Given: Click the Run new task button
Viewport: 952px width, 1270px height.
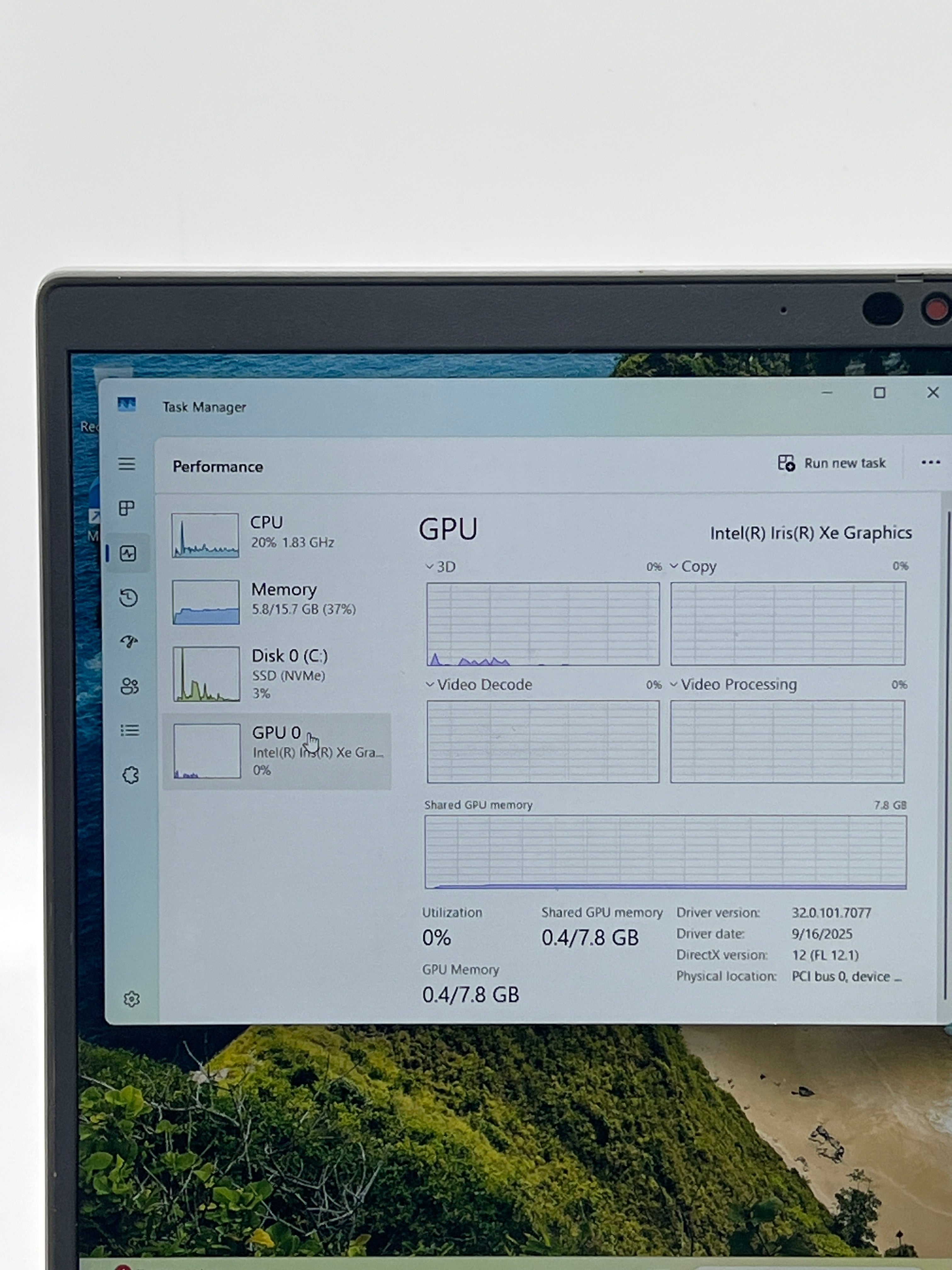Looking at the screenshot, I should tap(831, 463).
